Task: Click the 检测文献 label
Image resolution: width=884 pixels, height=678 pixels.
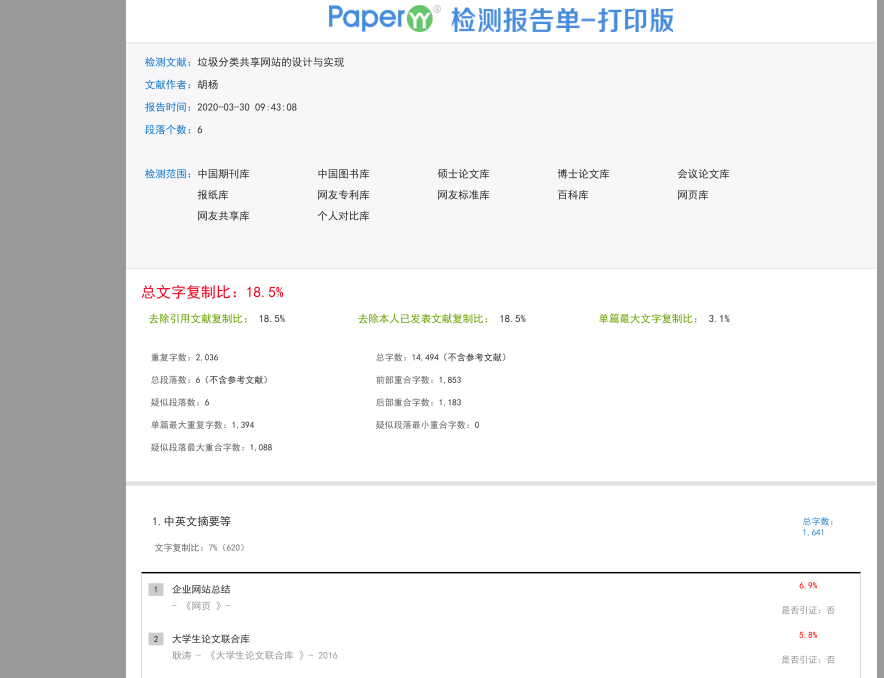Action: [x=168, y=62]
